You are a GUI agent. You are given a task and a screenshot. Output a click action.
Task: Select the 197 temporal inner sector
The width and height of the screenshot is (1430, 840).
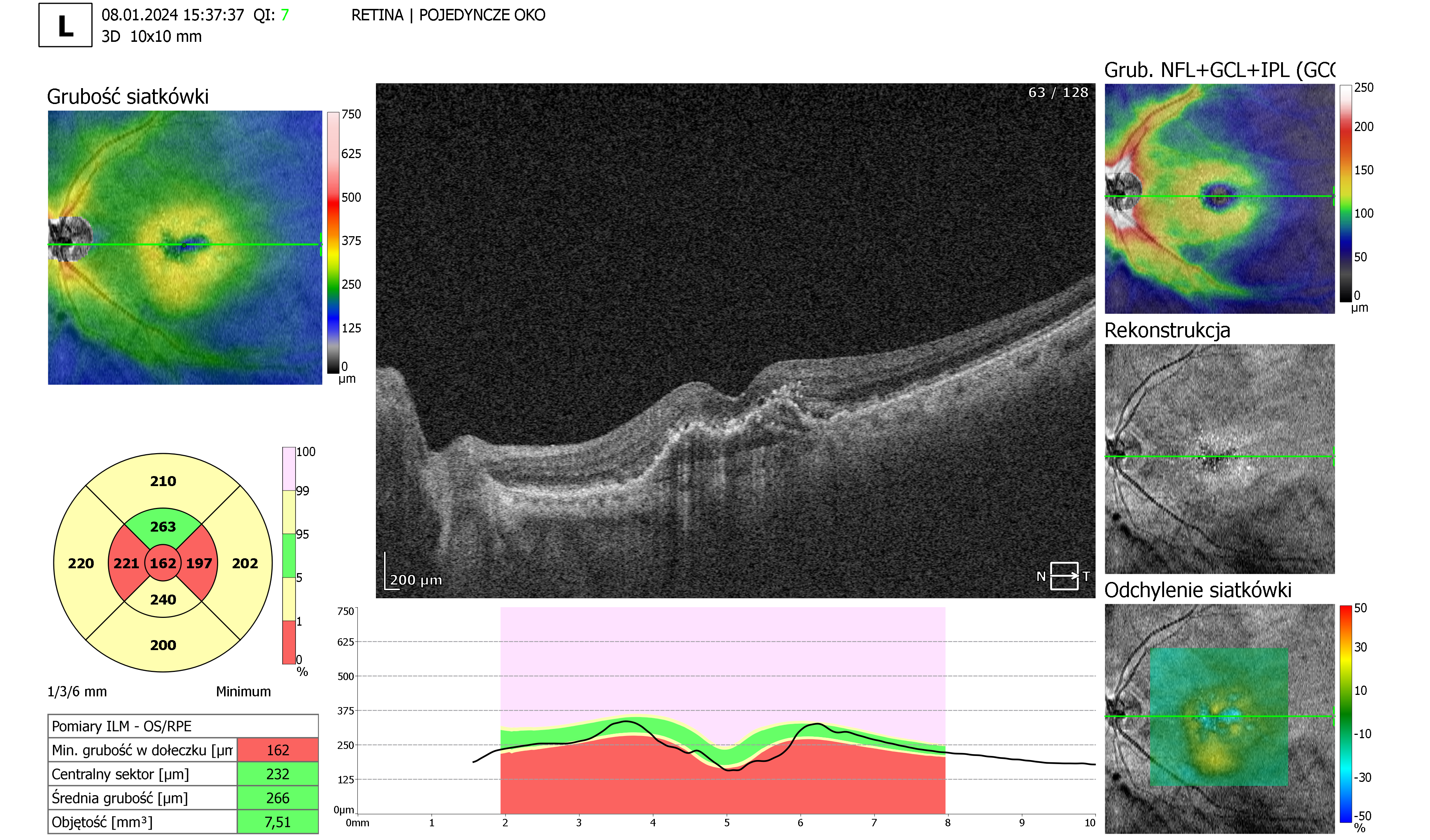(x=199, y=563)
